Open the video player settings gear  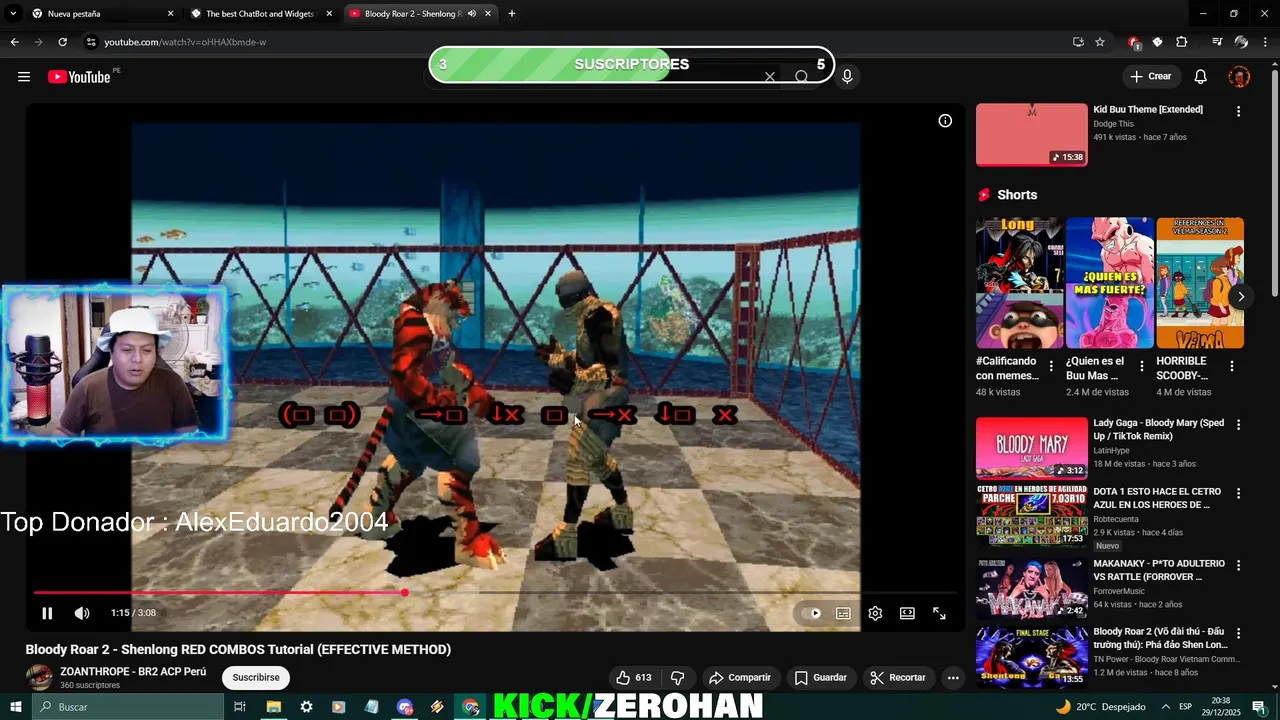tap(875, 613)
